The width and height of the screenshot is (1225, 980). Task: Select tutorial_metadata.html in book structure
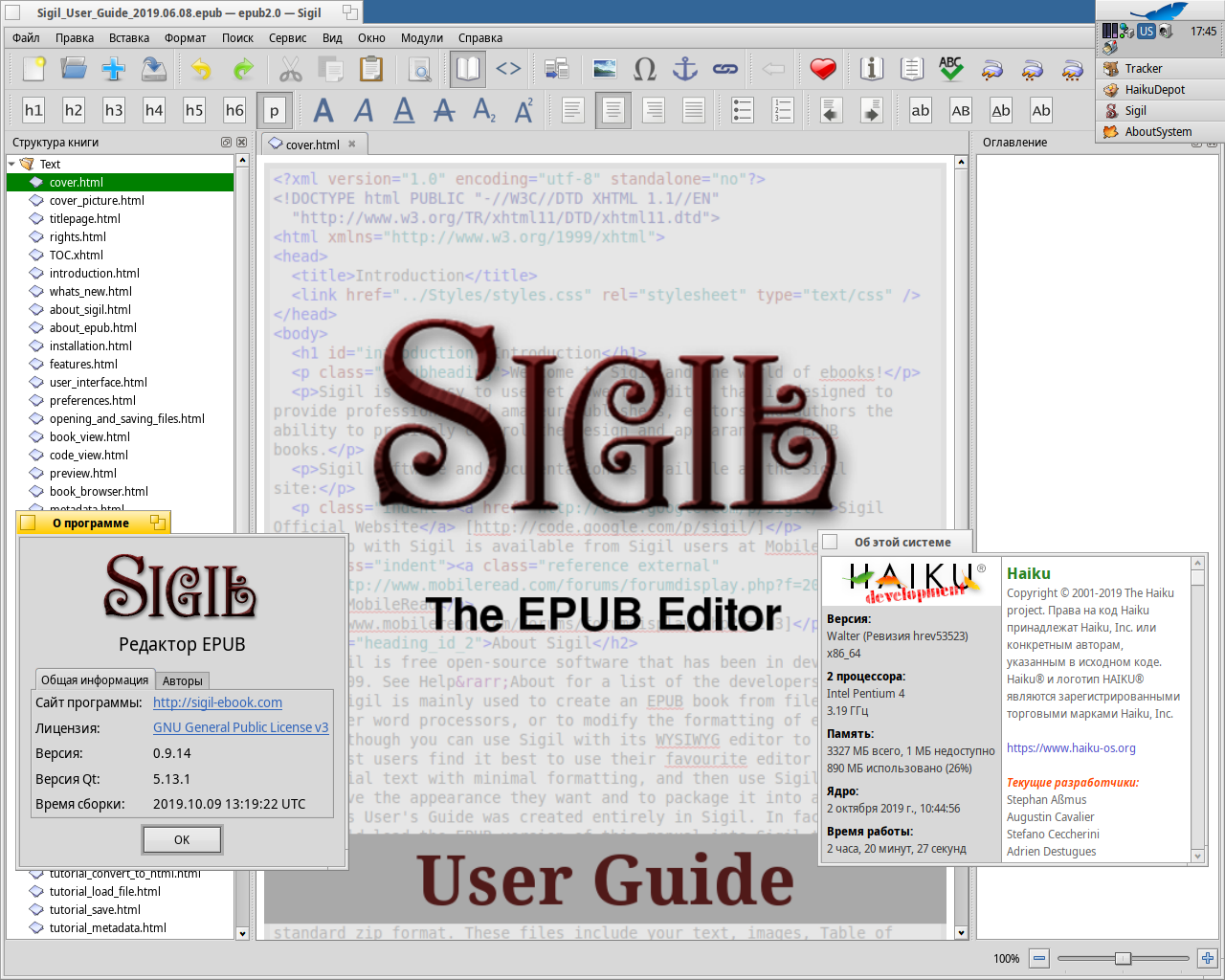click(107, 927)
